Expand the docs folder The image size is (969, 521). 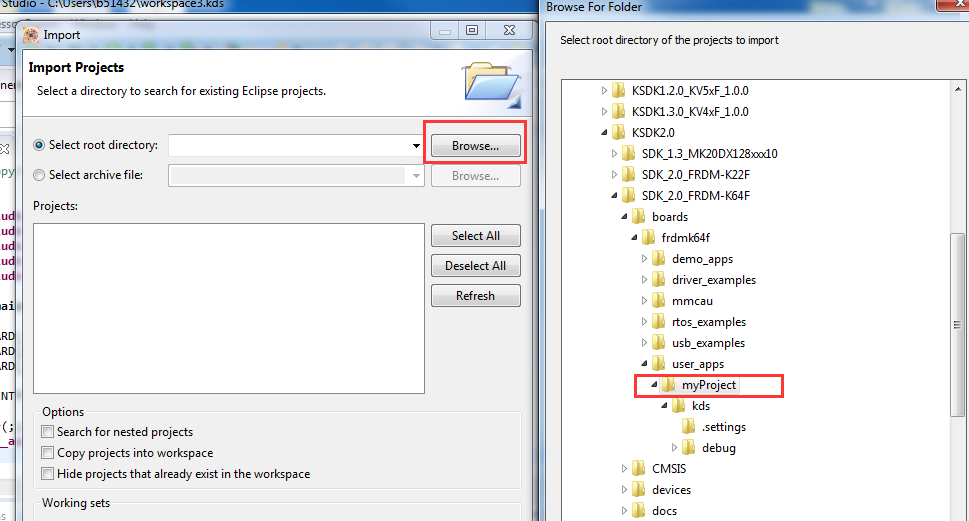tap(624, 510)
